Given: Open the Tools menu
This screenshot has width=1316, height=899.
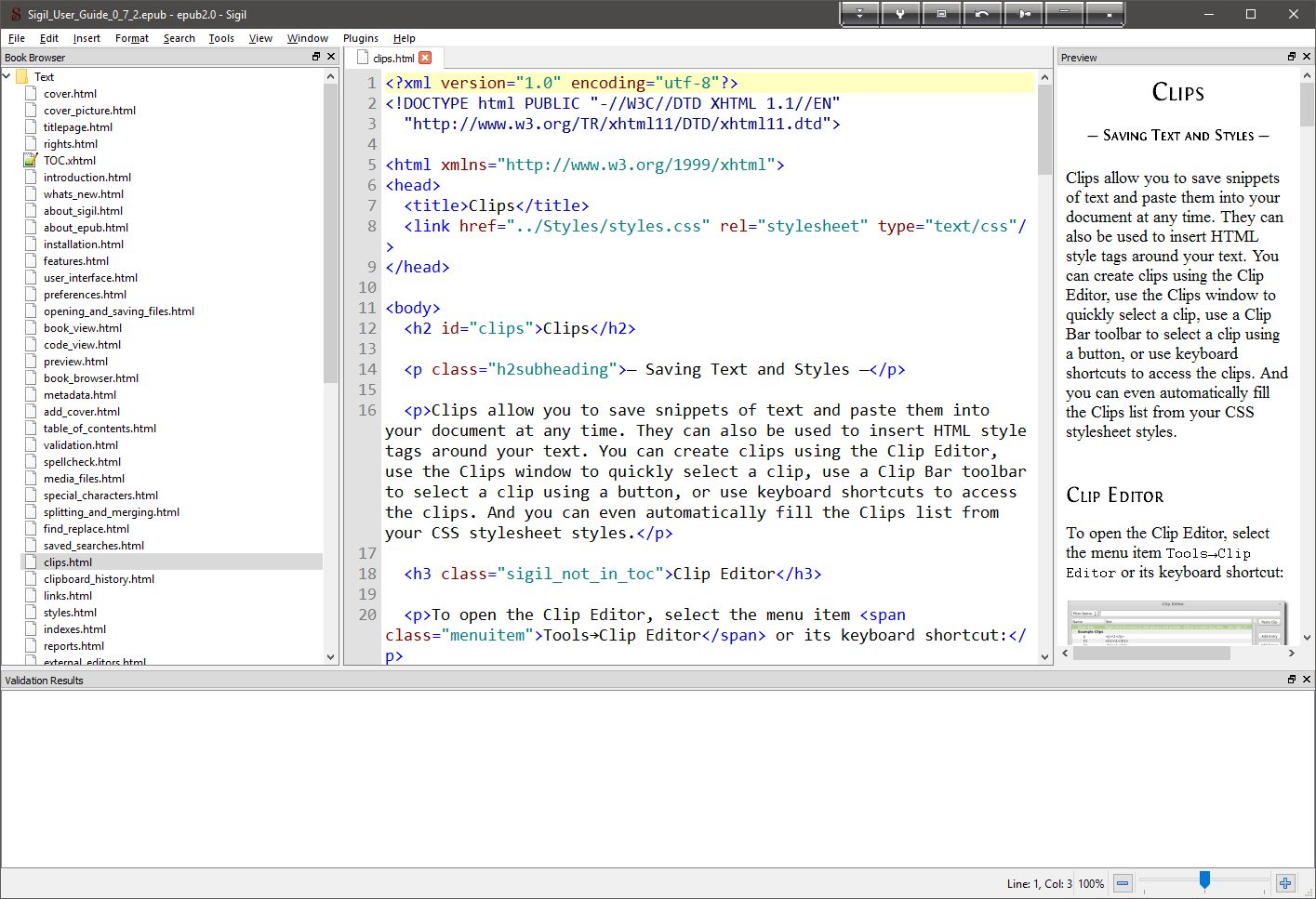Looking at the screenshot, I should (220, 38).
